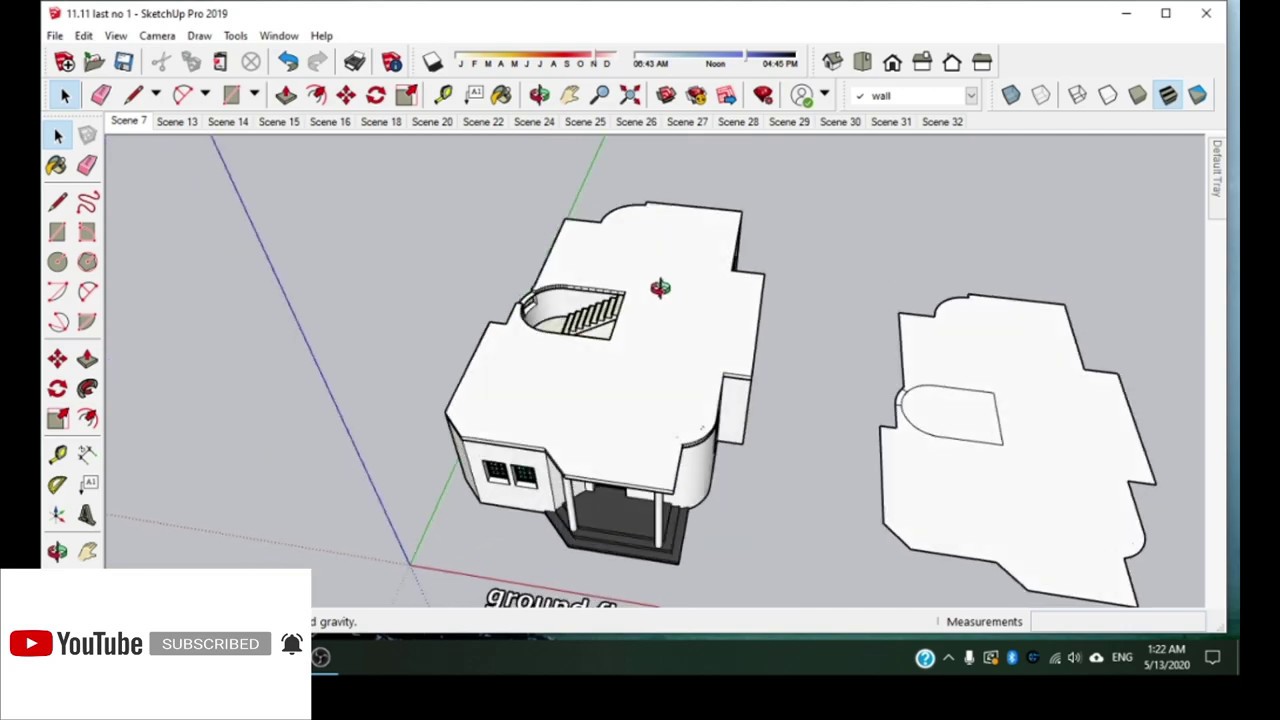Click the Zoom Extents tool

pyautogui.click(x=630, y=95)
